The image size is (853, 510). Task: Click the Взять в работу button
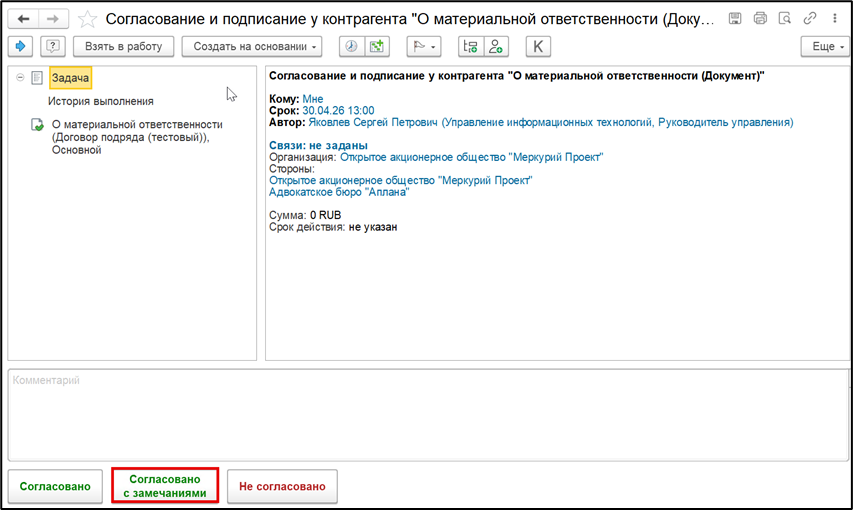pos(123,46)
